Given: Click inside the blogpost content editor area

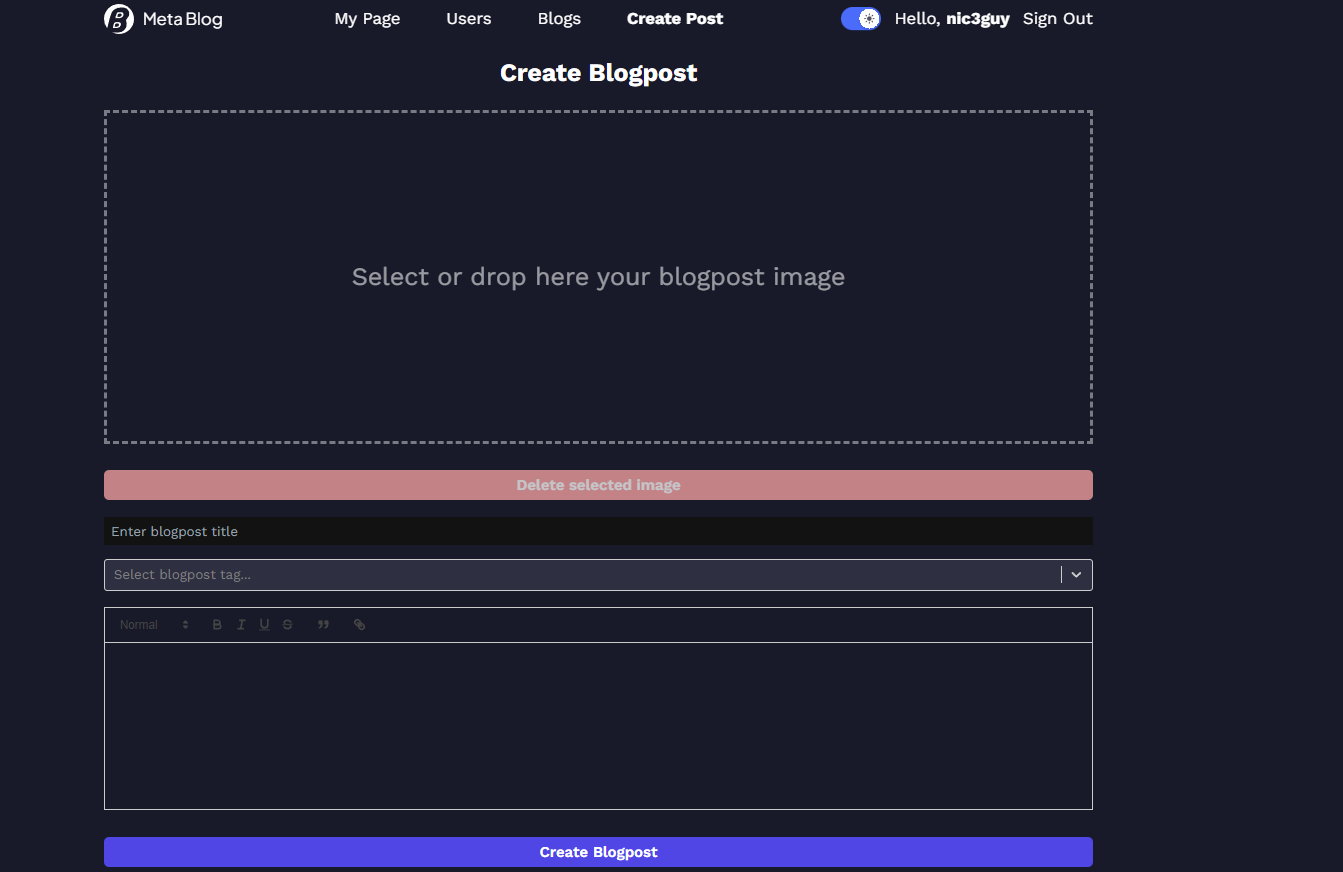Looking at the screenshot, I should (x=598, y=726).
